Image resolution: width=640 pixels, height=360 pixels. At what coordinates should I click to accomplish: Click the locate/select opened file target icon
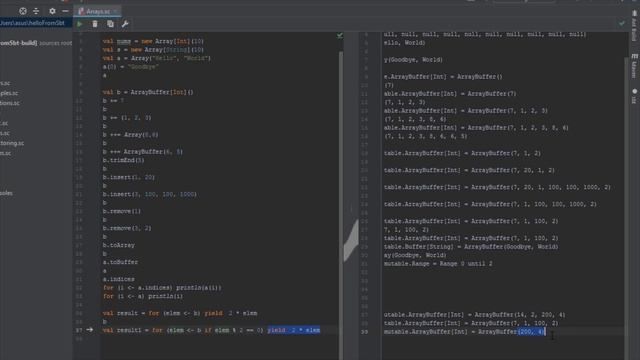(23, 11)
